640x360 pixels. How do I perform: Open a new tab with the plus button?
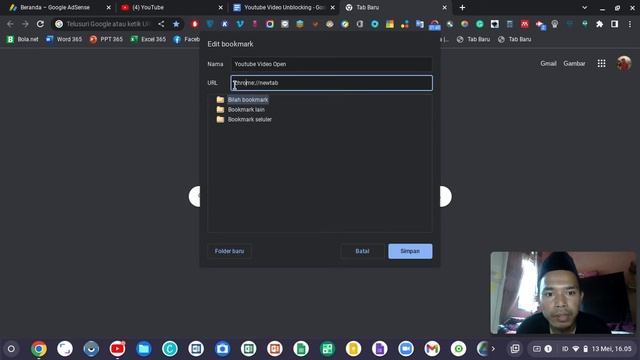[x=462, y=7]
